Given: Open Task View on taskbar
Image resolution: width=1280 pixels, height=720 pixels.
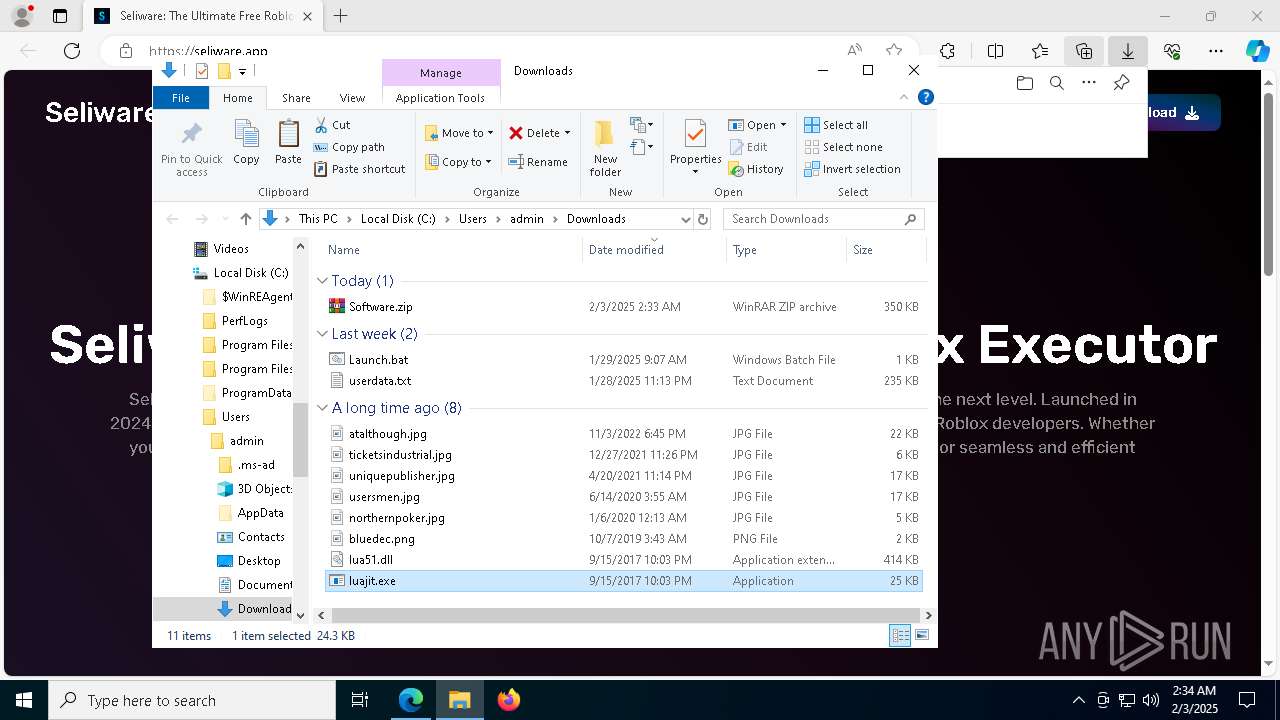Looking at the screenshot, I should click(x=360, y=700).
